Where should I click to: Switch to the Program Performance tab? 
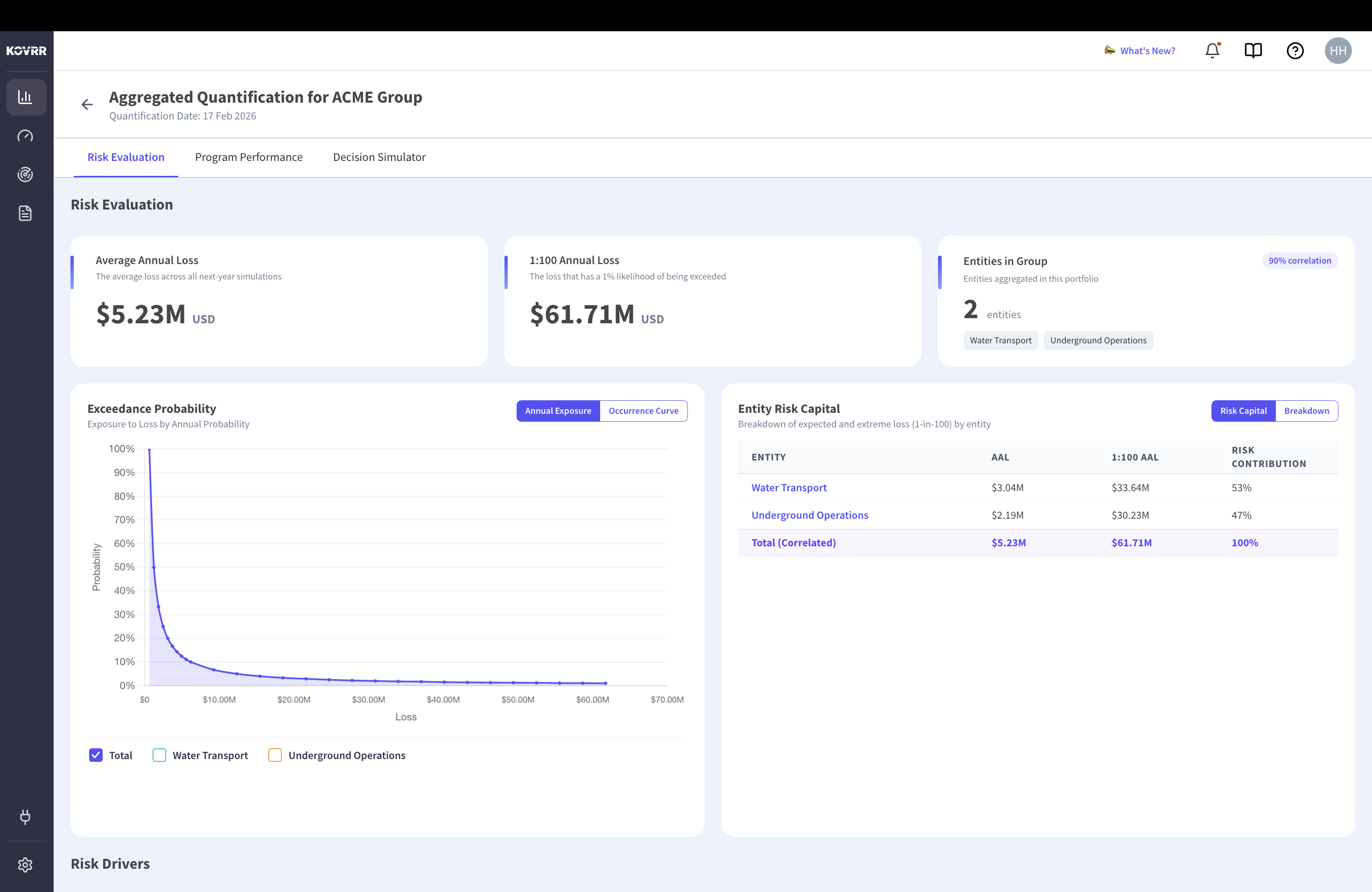pos(248,157)
